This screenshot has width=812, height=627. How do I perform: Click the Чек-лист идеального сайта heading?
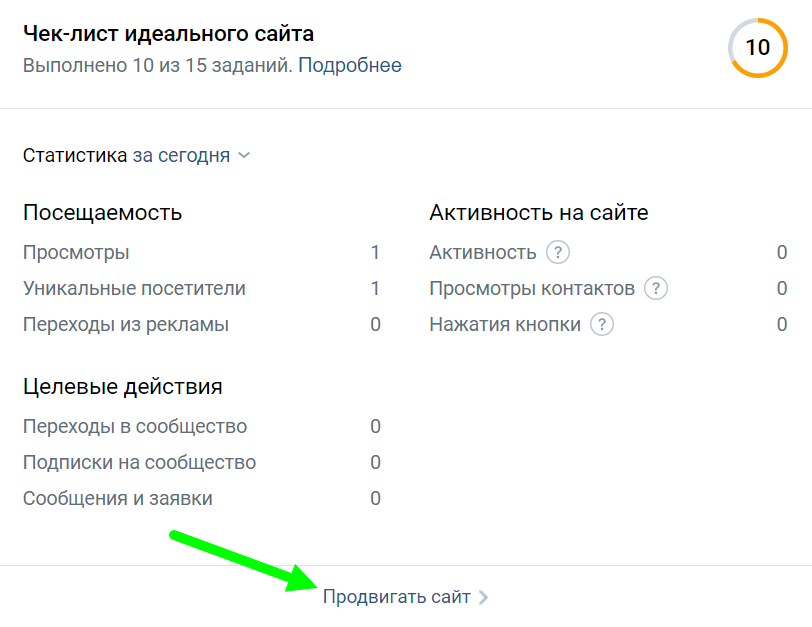(x=168, y=34)
